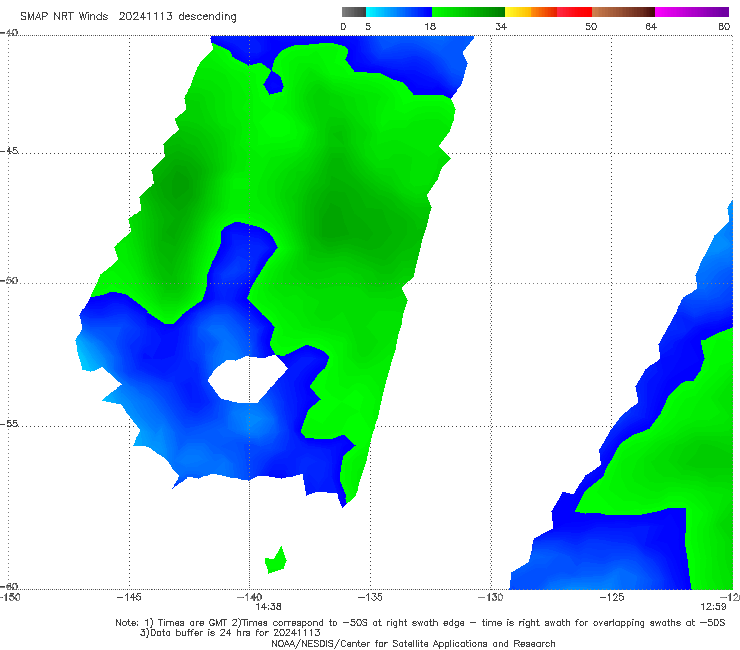
Task: Click the gray segment of the color bar
Action: coord(354,12)
